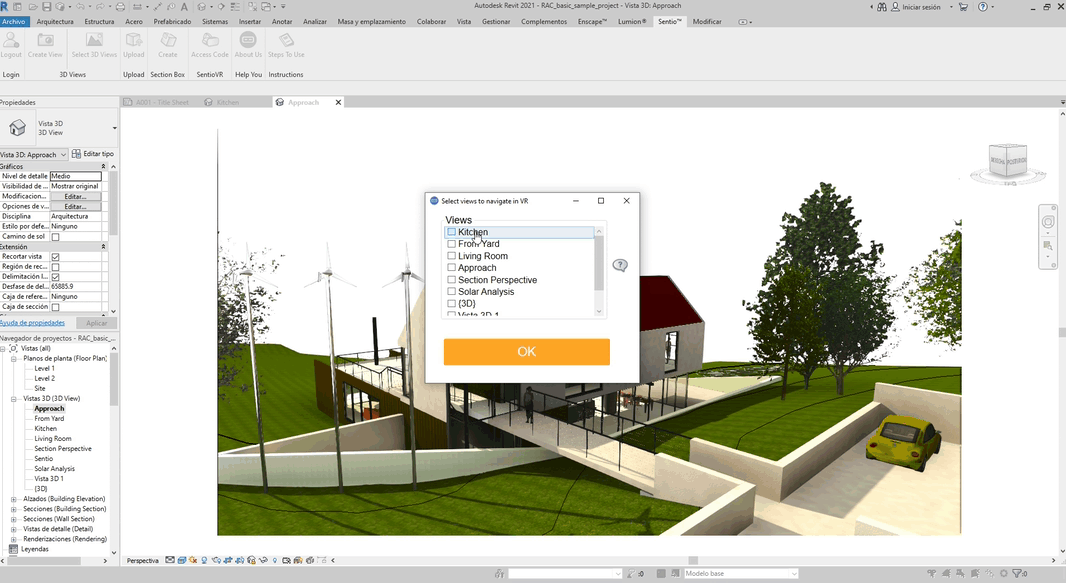Click the About Us icon
The width and height of the screenshot is (1066, 583).
(x=248, y=40)
